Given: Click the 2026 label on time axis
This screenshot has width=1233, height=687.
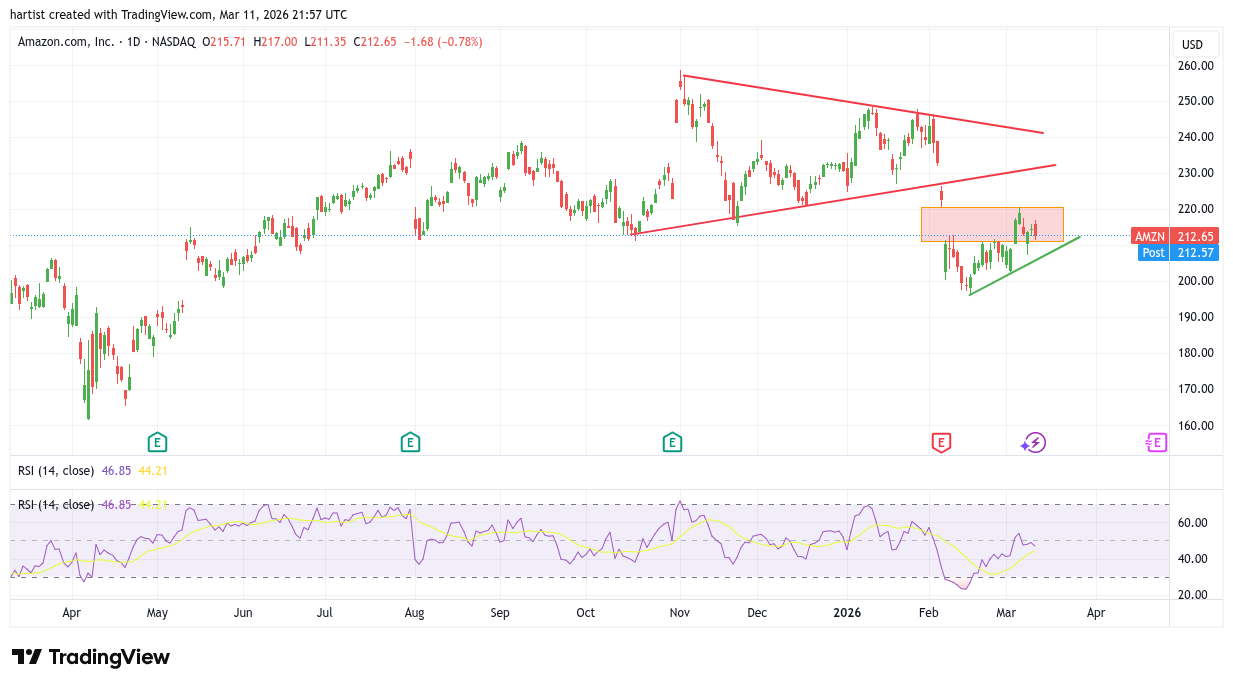Looking at the screenshot, I should pyautogui.click(x=847, y=612).
